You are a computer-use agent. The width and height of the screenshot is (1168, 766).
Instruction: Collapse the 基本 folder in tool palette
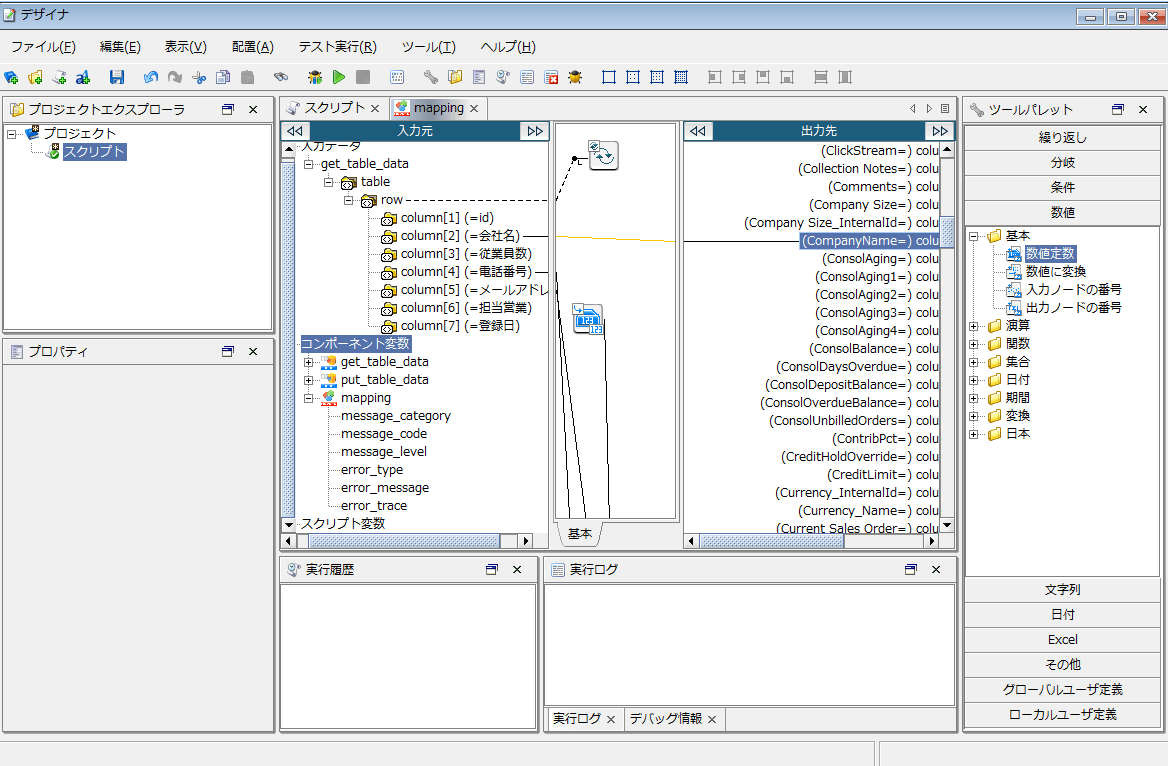click(x=974, y=236)
